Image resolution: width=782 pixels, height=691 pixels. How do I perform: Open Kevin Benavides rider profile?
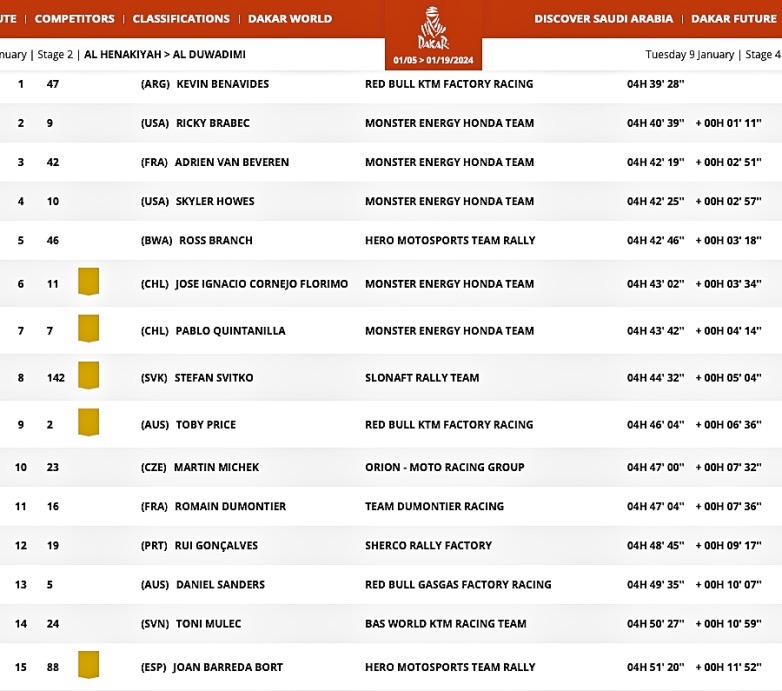(x=222, y=84)
